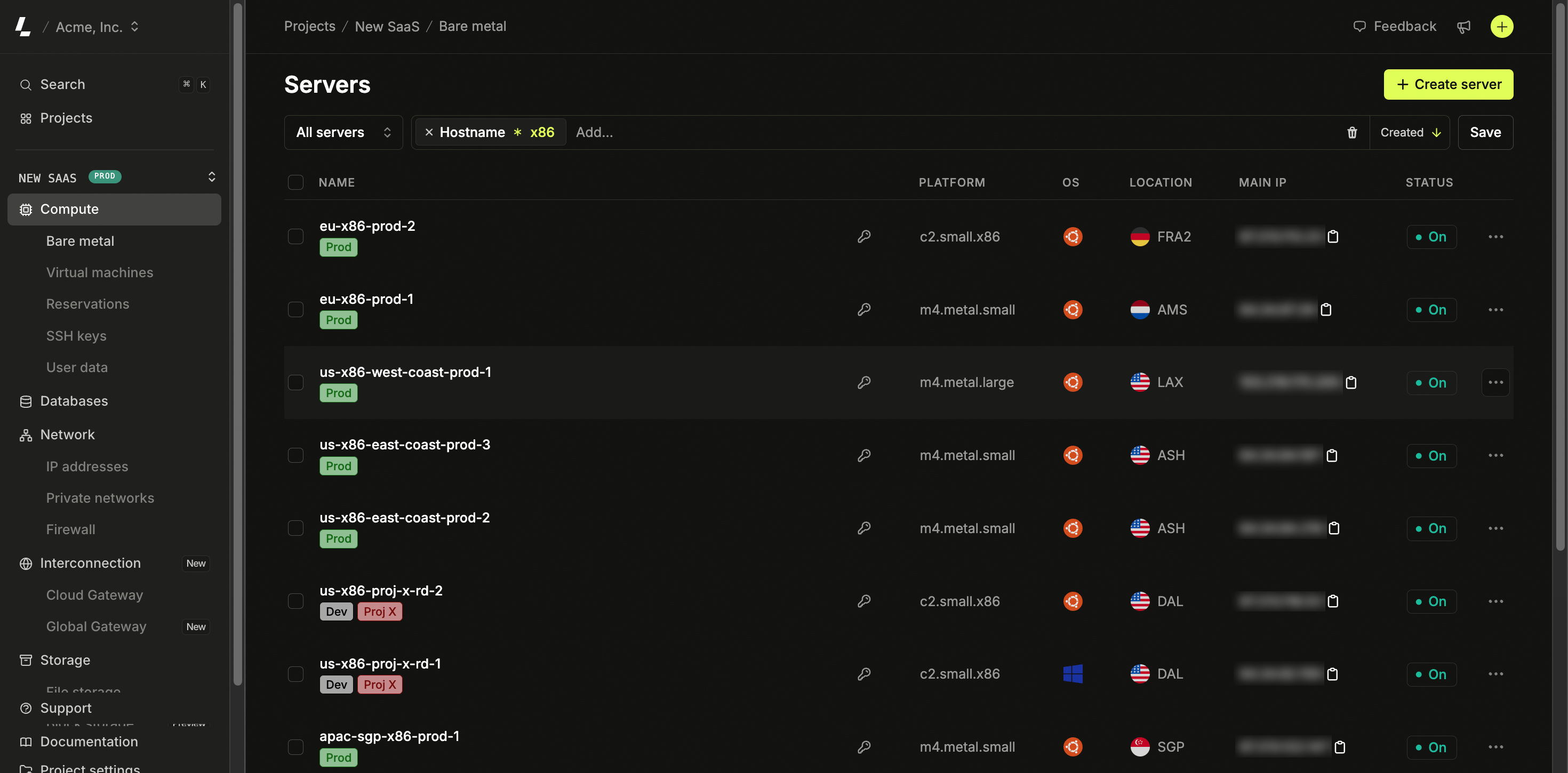Click the Save button for the current filter
The height and width of the screenshot is (773, 1568).
1485,132
